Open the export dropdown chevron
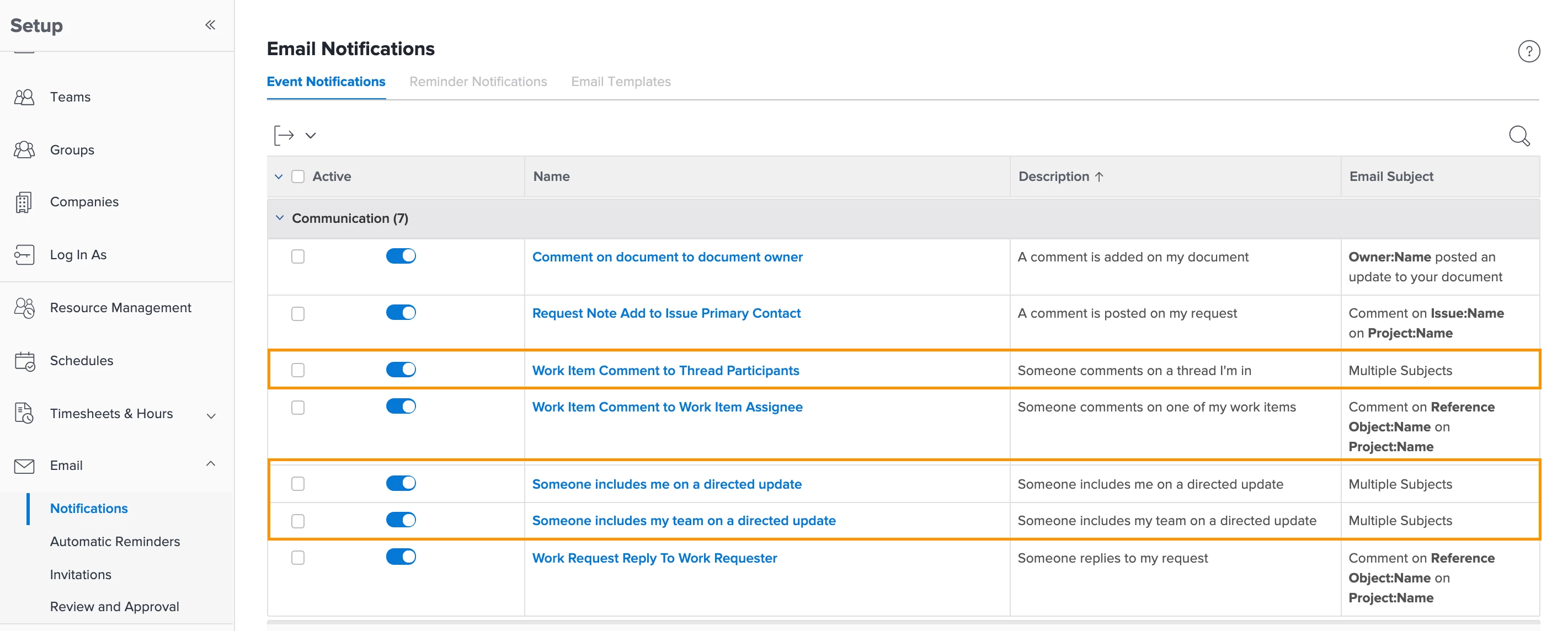 click(311, 136)
